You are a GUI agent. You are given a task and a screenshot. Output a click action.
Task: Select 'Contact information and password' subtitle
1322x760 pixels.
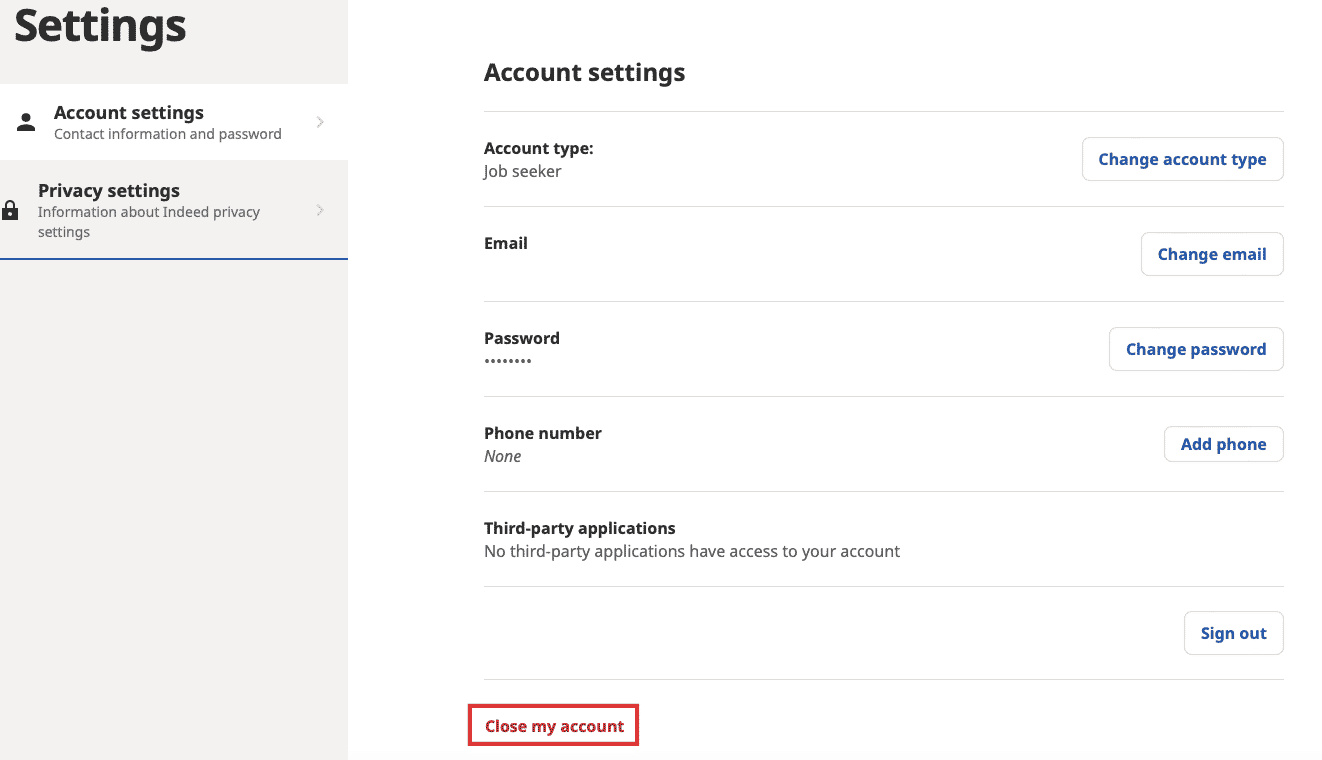168,134
